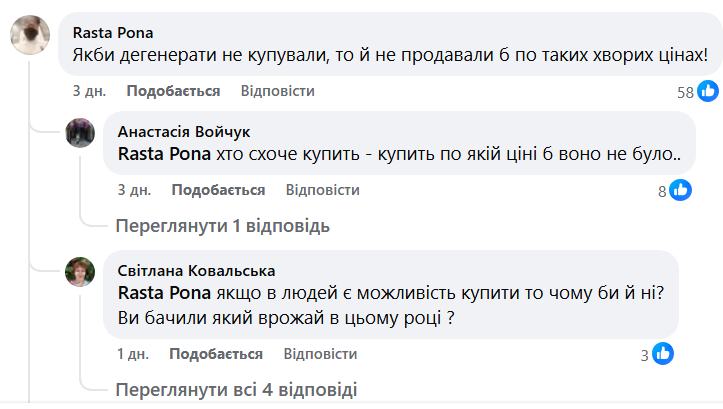
Task: Like Анастасія Войчук's reply with "Подобається"
Action: pos(218,189)
